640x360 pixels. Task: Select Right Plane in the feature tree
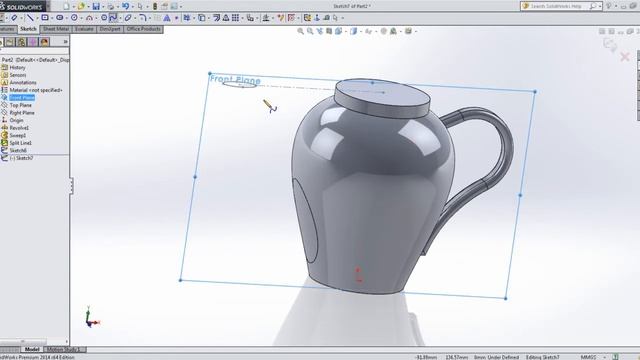(22, 113)
